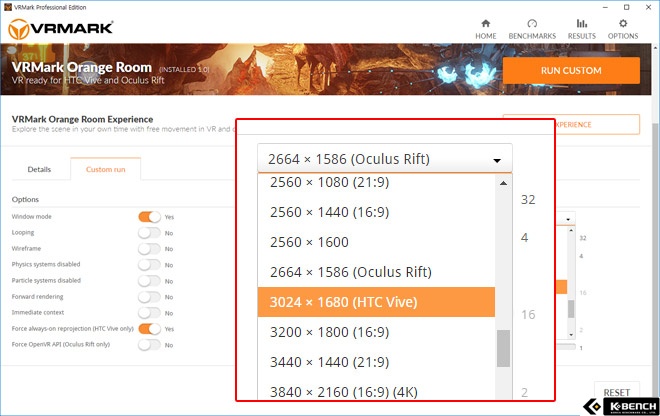Select 3840 × 2160 (16:9) (4K) option

pyautogui.click(x=376, y=392)
